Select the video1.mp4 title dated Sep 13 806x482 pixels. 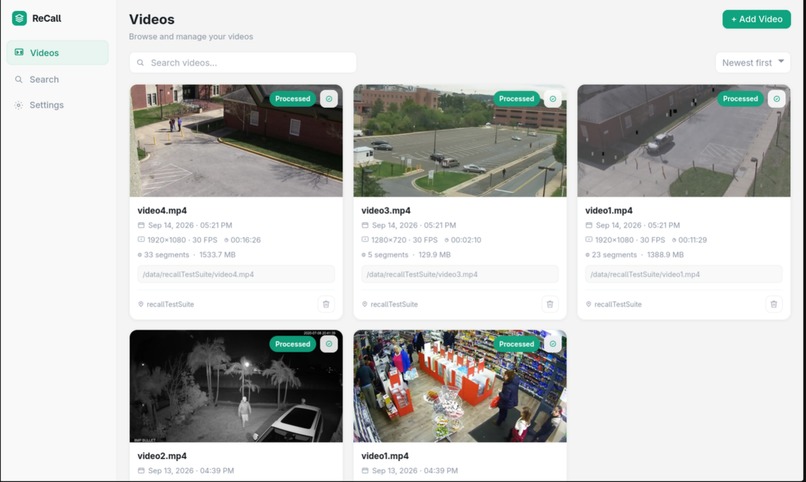pyautogui.click(x=385, y=456)
